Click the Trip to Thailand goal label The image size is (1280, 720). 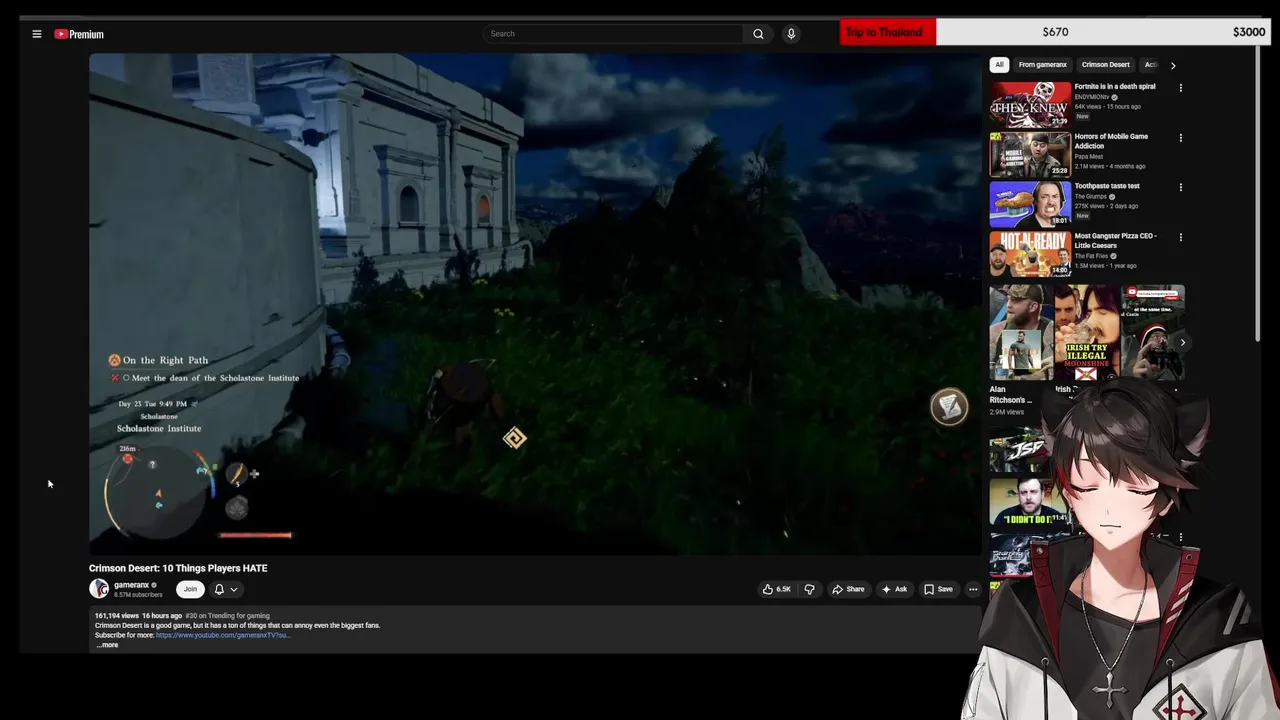click(884, 32)
